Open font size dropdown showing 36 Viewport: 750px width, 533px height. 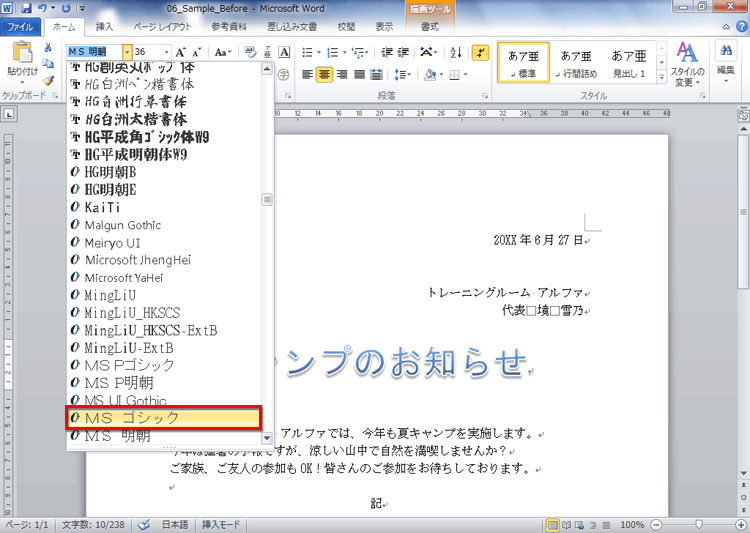[166, 52]
